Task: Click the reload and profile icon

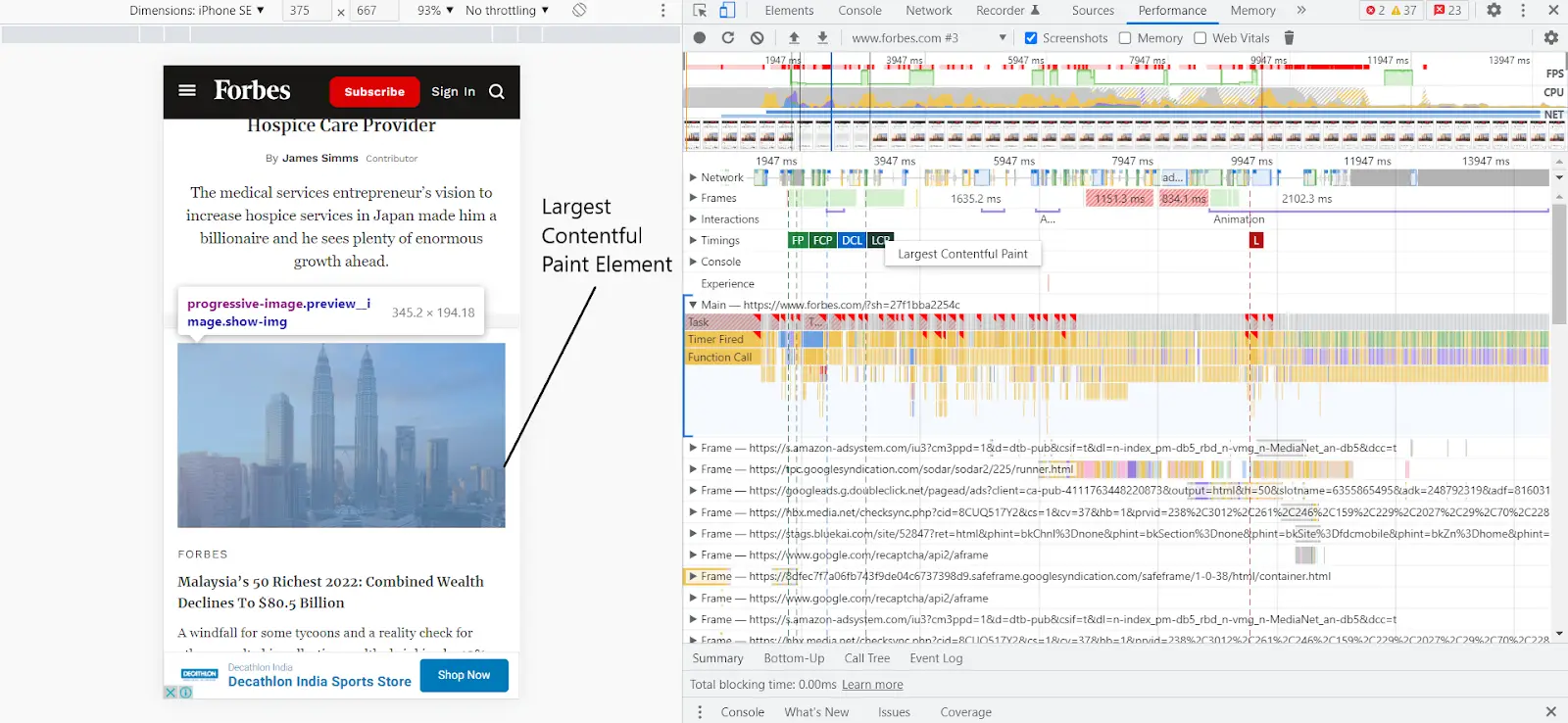Action: pyautogui.click(x=728, y=38)
